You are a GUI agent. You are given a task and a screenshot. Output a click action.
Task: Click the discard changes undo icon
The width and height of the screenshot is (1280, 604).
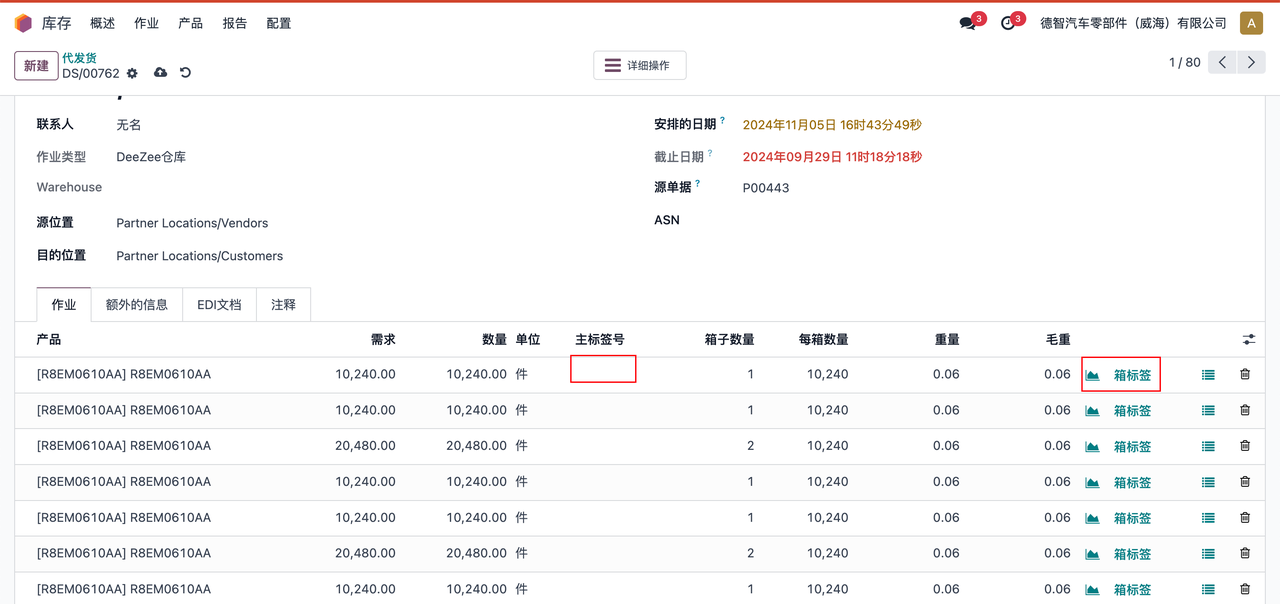[x=185, y=73]
